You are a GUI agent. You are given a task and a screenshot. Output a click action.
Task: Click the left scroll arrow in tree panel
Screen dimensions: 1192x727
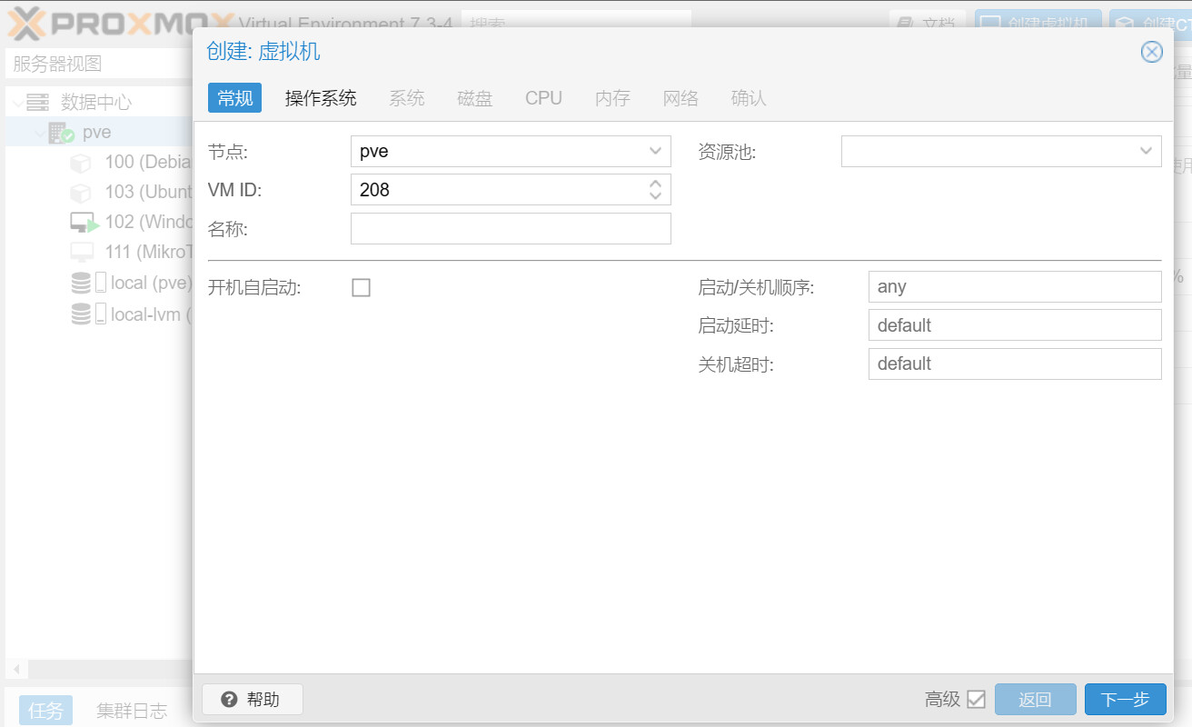point(17,669)
